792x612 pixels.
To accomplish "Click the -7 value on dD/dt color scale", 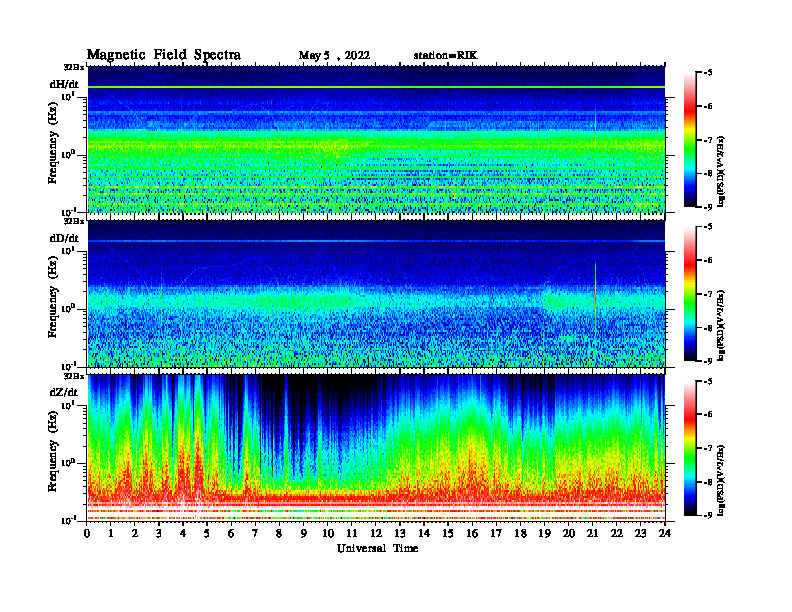I will pos(709,294).
